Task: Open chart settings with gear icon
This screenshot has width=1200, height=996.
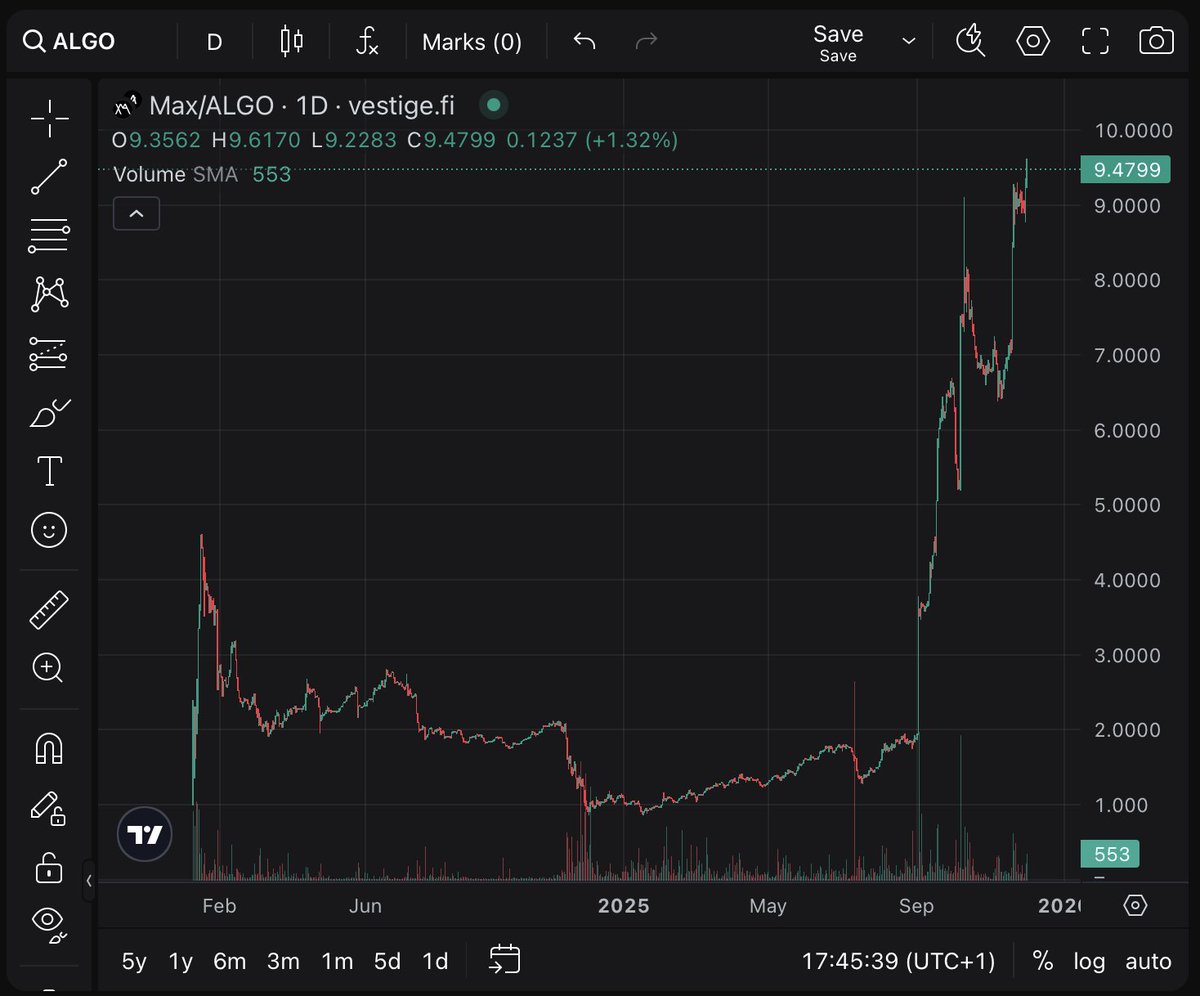Action: (x=1032, y=41)
